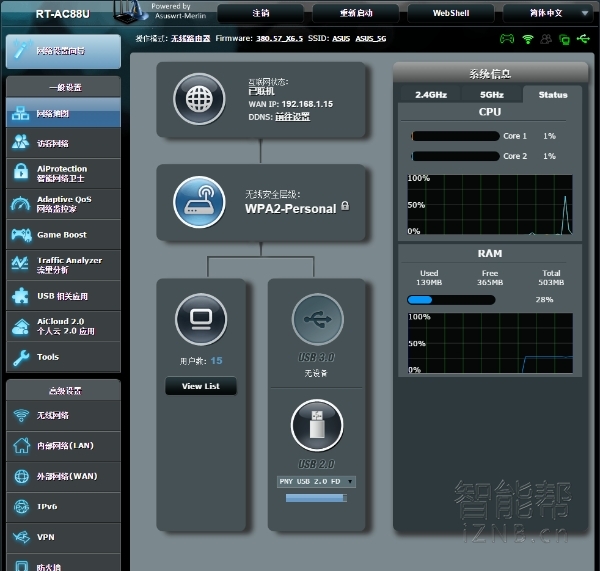Click the USB drive usage bar
This screenshot has width=600, height=571.
pos(315,497)
